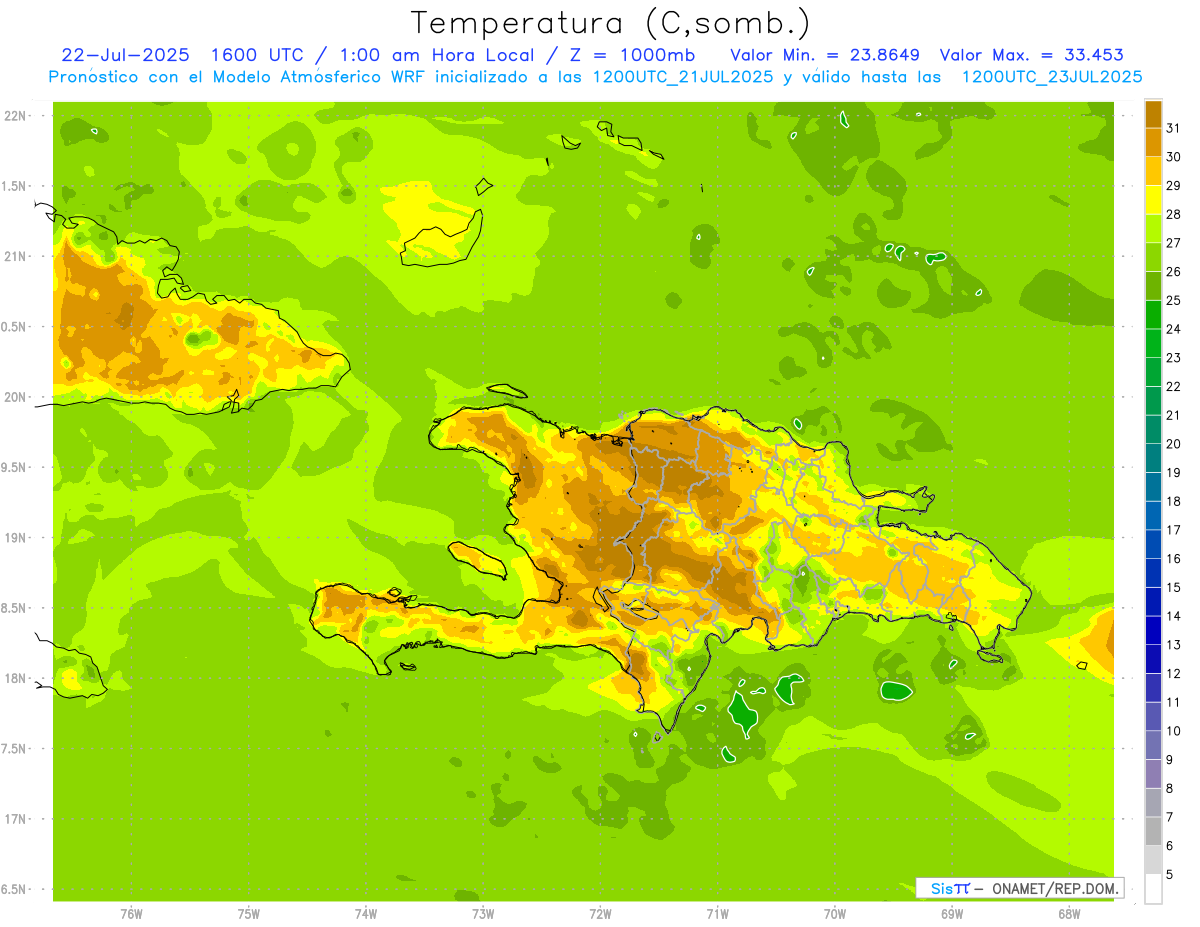Click the 70W longitude axis label
The image size is (1200, 927).
point(835,914)
